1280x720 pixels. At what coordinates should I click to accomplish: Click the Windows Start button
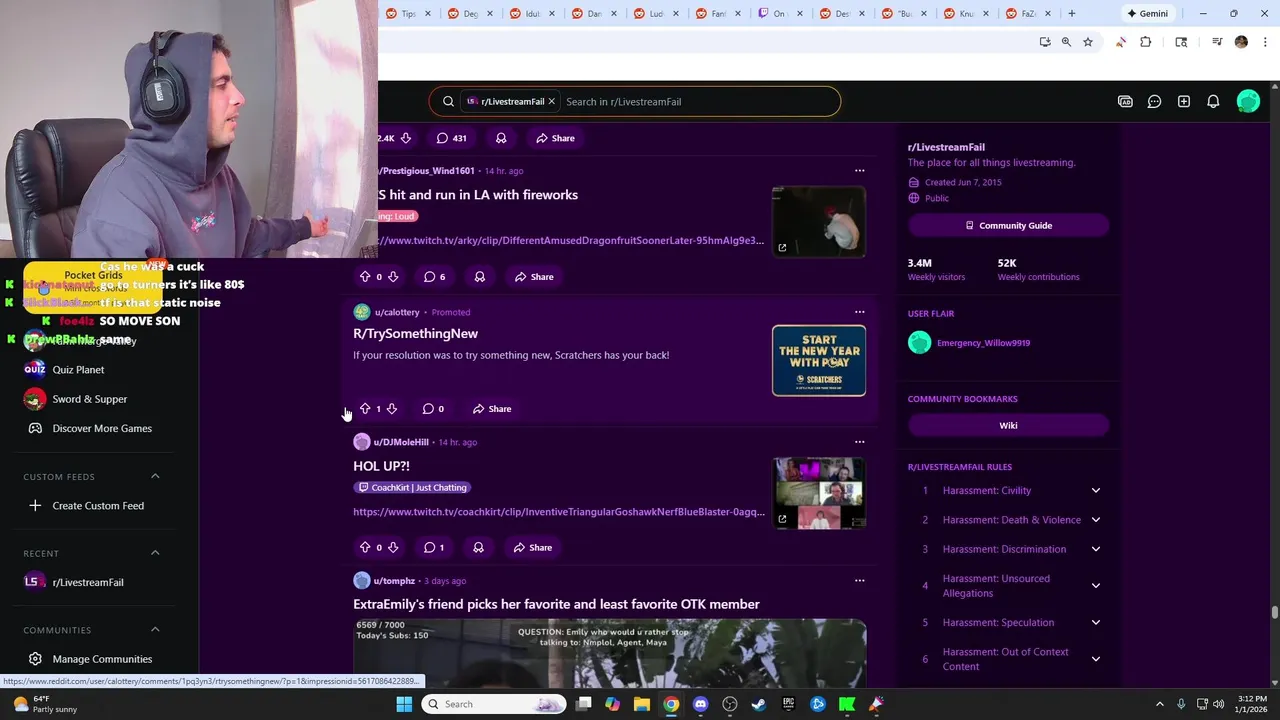pos(404,704)
